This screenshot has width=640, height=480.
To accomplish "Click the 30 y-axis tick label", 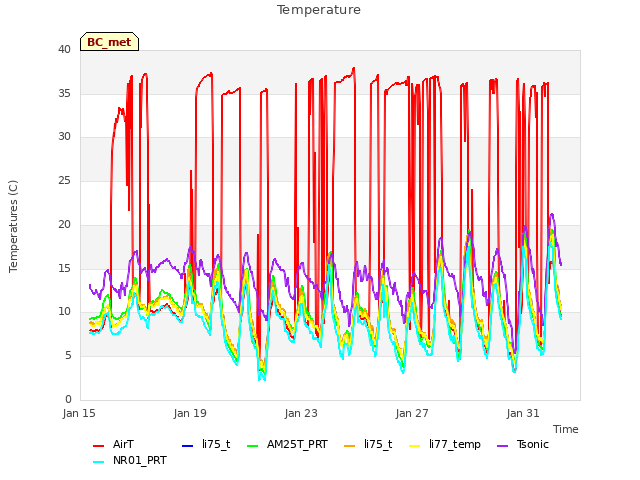I will (64, 137).
